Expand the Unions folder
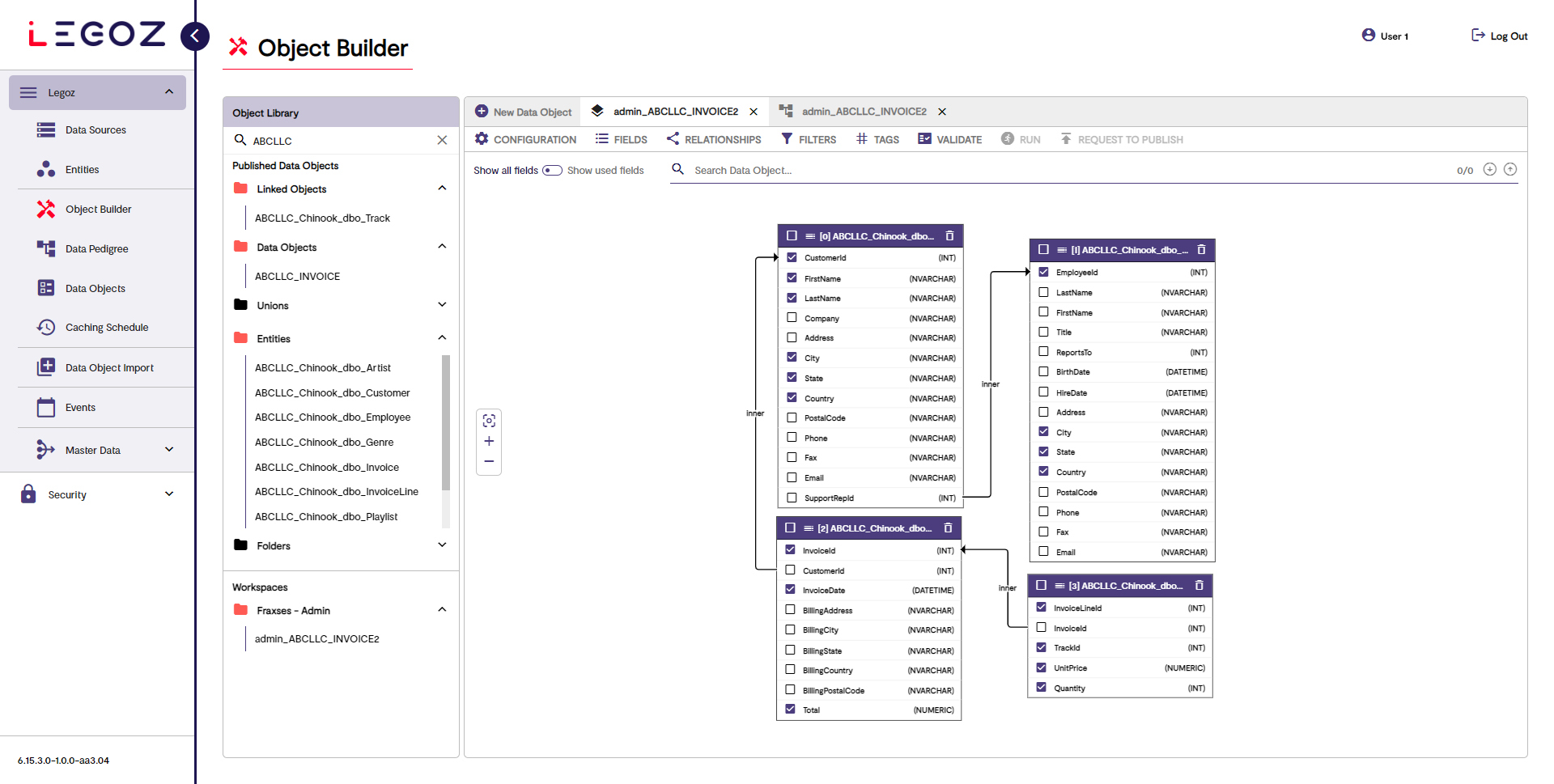 click(442, 305)
